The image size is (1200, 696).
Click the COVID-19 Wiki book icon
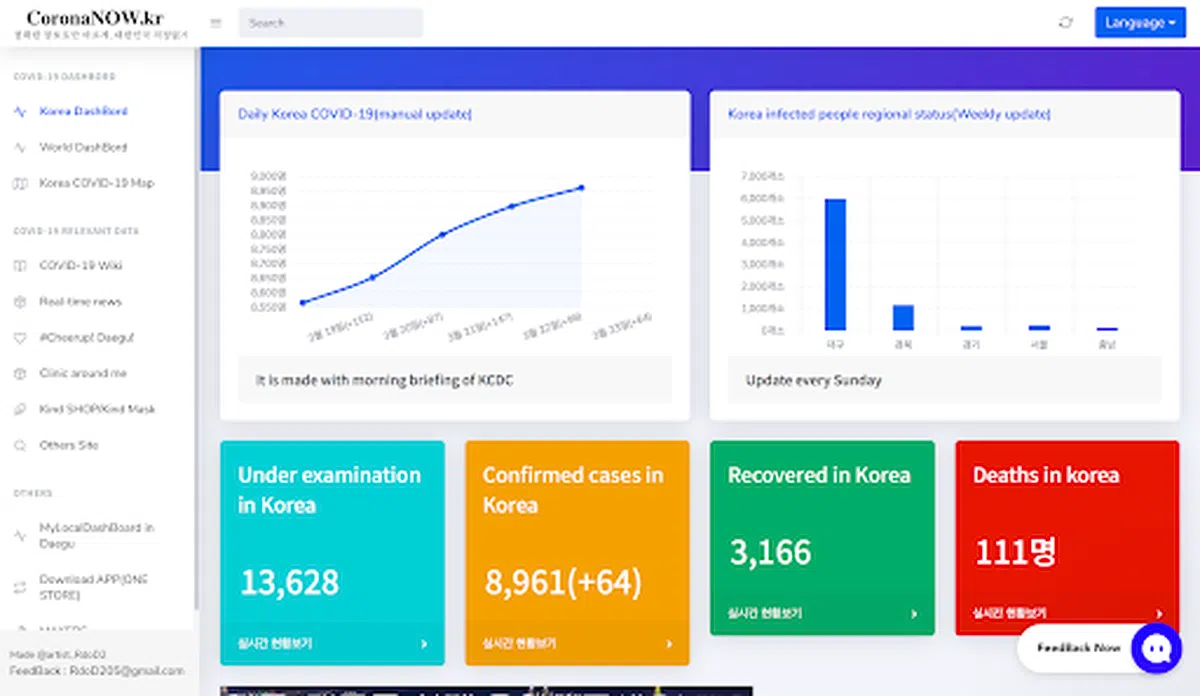pyautogui.click(x=20, y=266)
